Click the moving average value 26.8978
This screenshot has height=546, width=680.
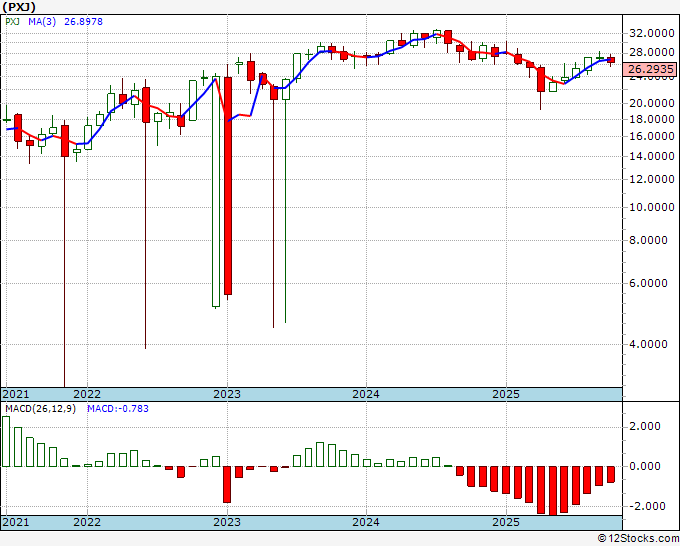pyautogui.click(x=83, y=21)
